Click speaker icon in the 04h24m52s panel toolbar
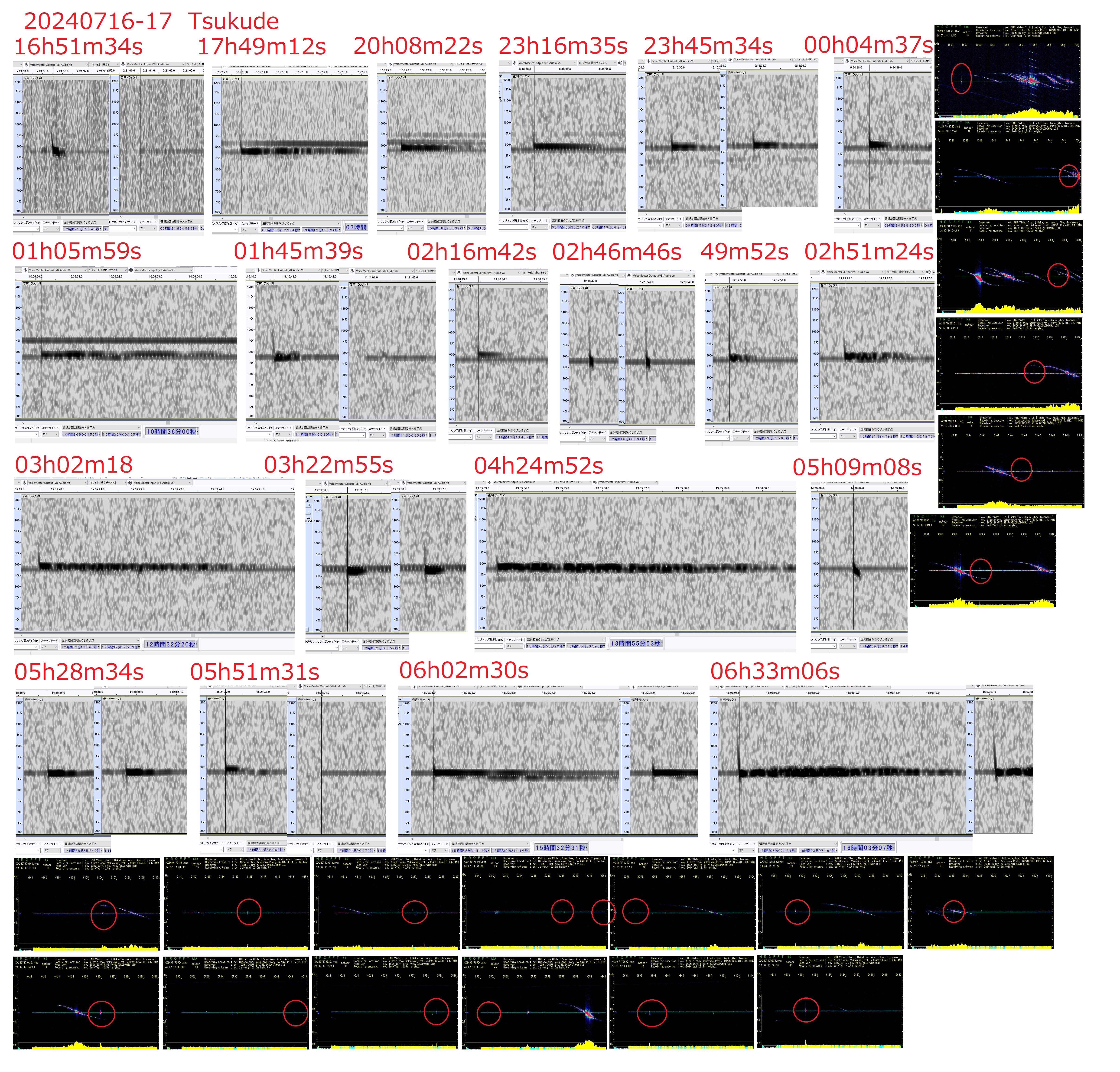The image size is (1120, 1072). [x=595, y=482]
